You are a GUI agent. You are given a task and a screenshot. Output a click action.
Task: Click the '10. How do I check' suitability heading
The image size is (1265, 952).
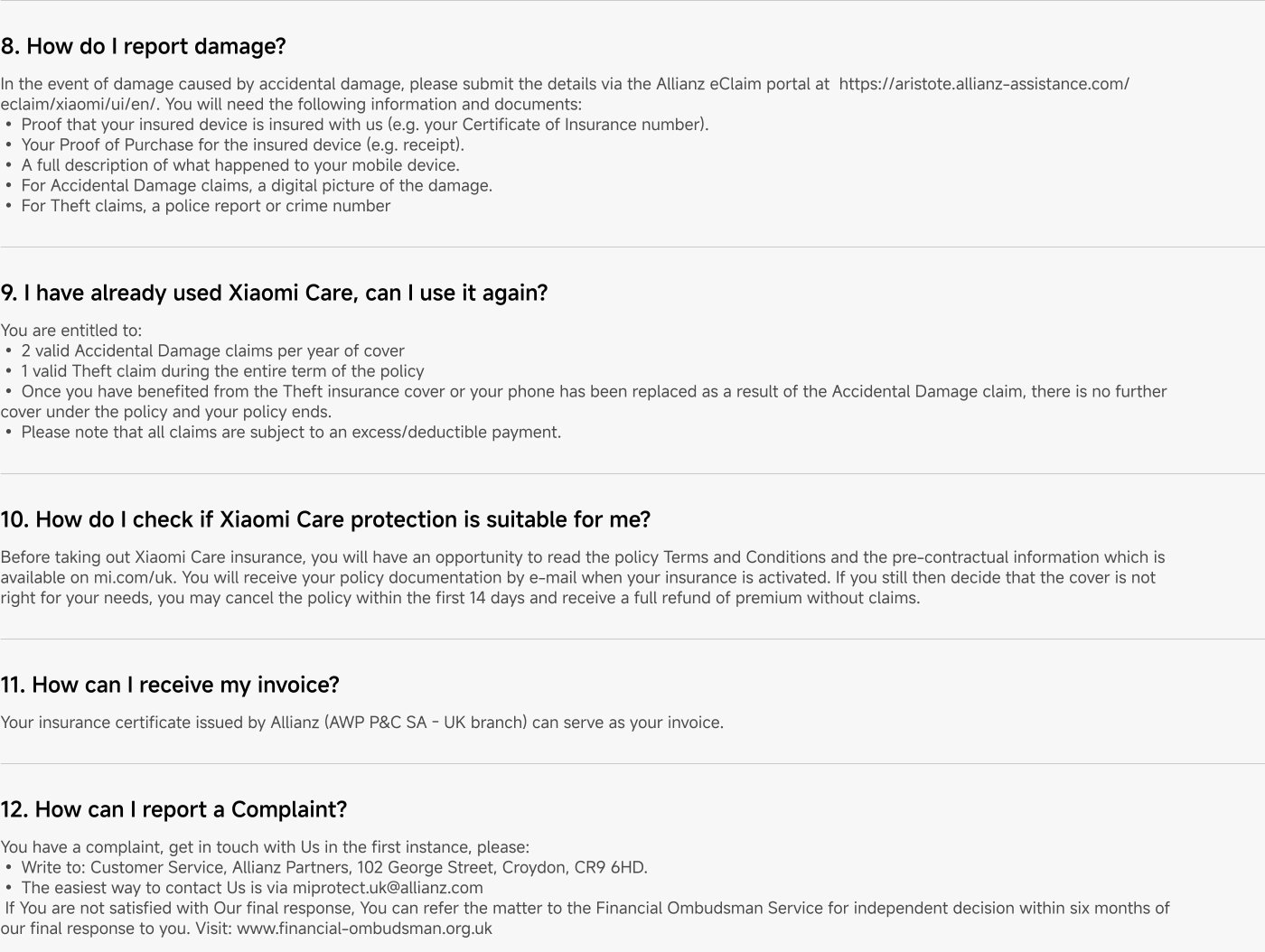coord(325,519)
